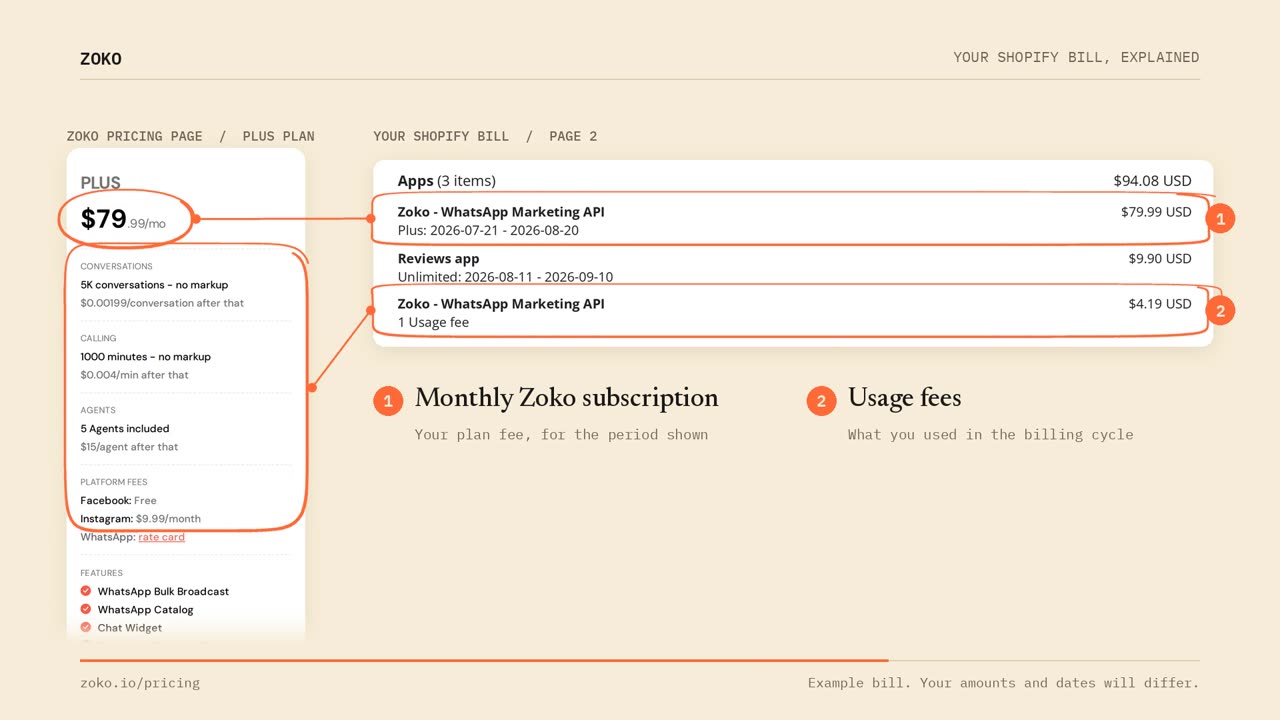Click 'Plus: 2026-07-21 - 2026-08-20' period text

[488, 230]
